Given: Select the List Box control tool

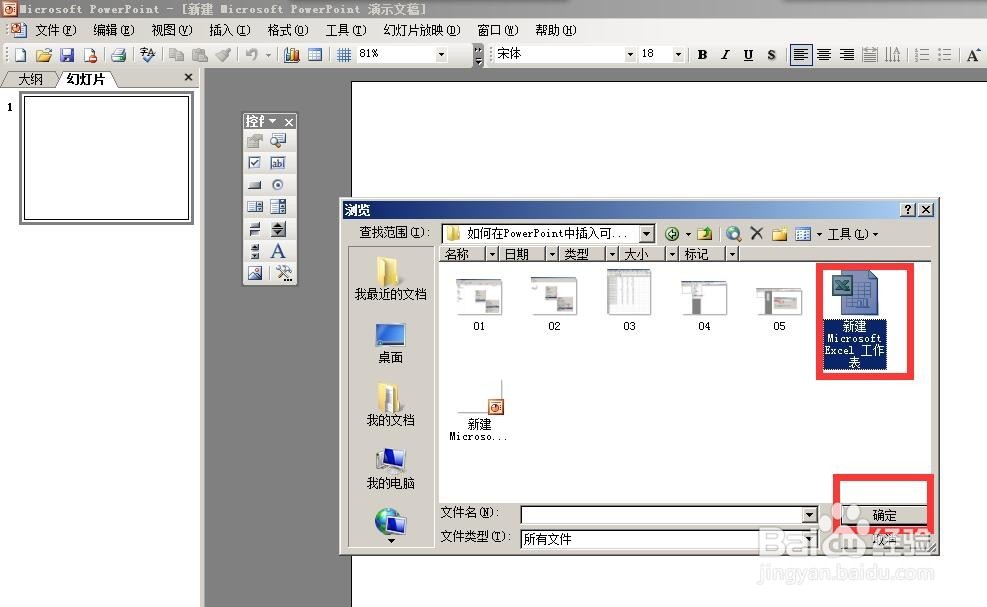Looking at the screenshot, I should tap(254, 207).
